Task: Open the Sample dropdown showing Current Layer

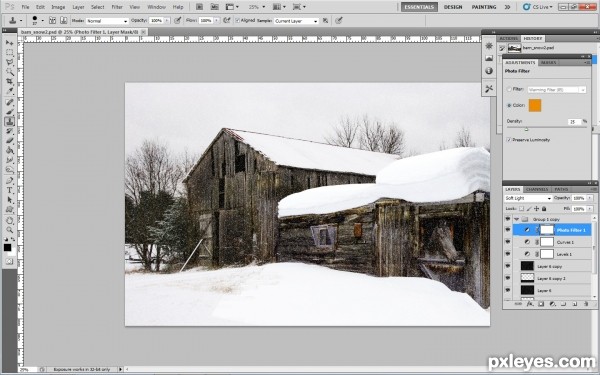Action: [x=296, y=21]
